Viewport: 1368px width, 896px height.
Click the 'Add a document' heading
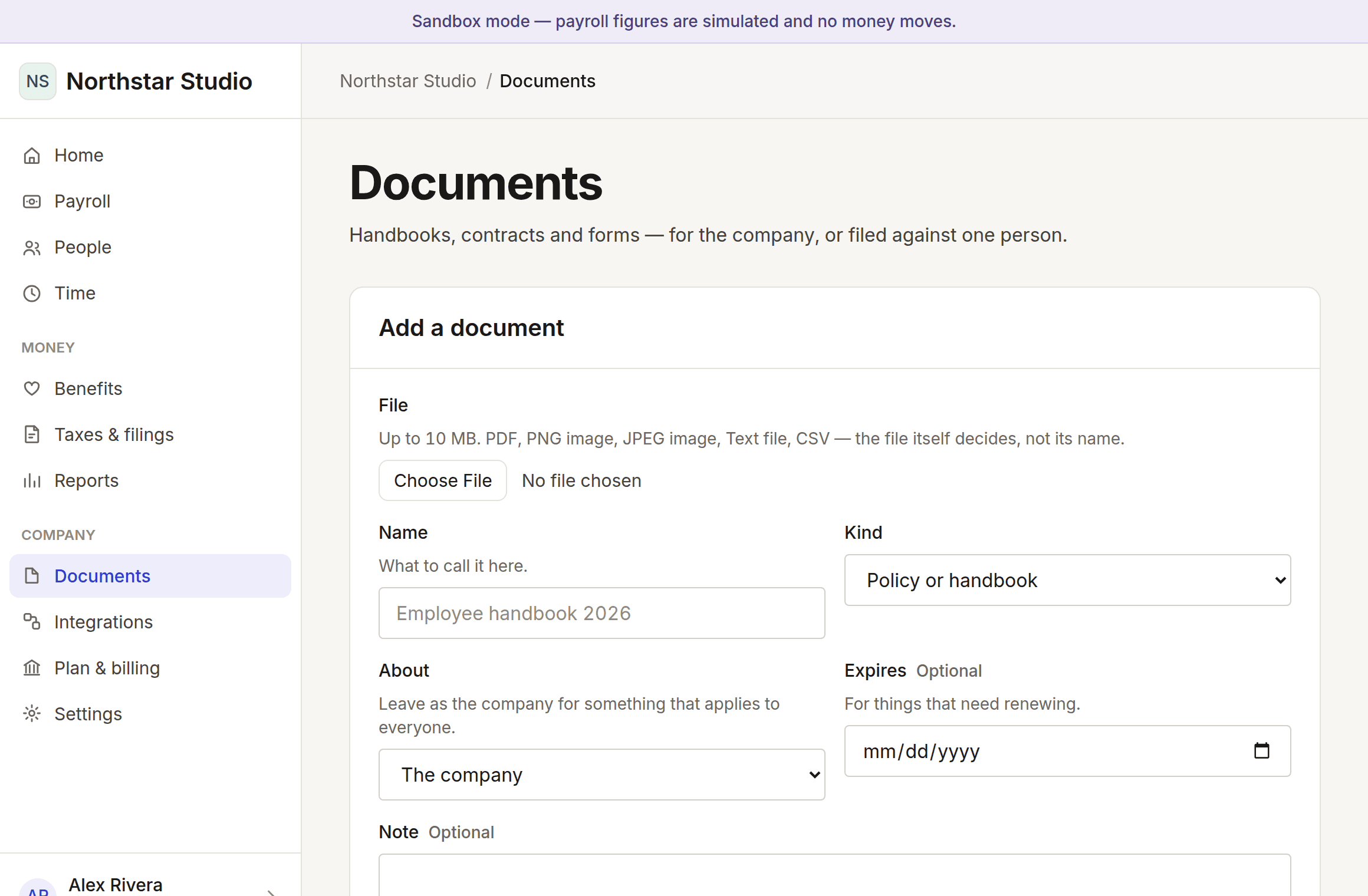pos(471,328)
